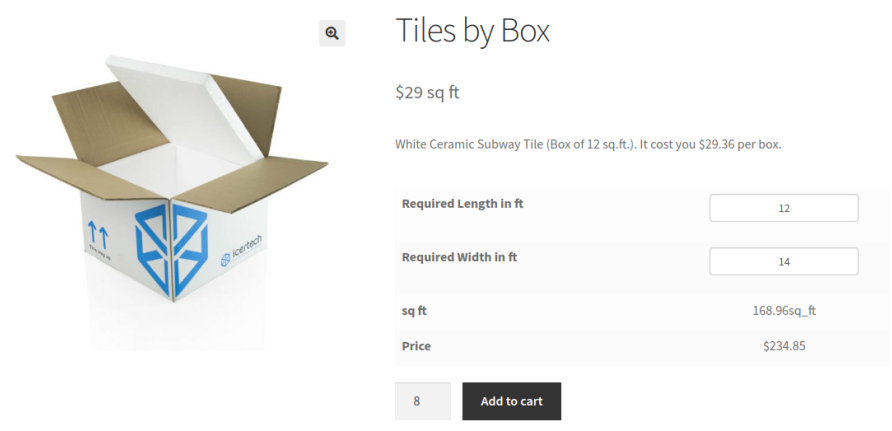The height and width of the screenshot is (431, 892).
Task: Click the "Required Width in ft" label
Action: click(459, 257)
